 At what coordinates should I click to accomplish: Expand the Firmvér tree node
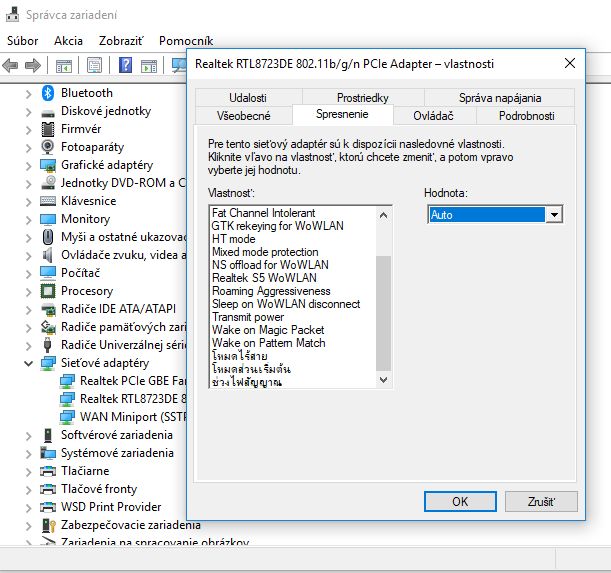click(x=28, y=130)
